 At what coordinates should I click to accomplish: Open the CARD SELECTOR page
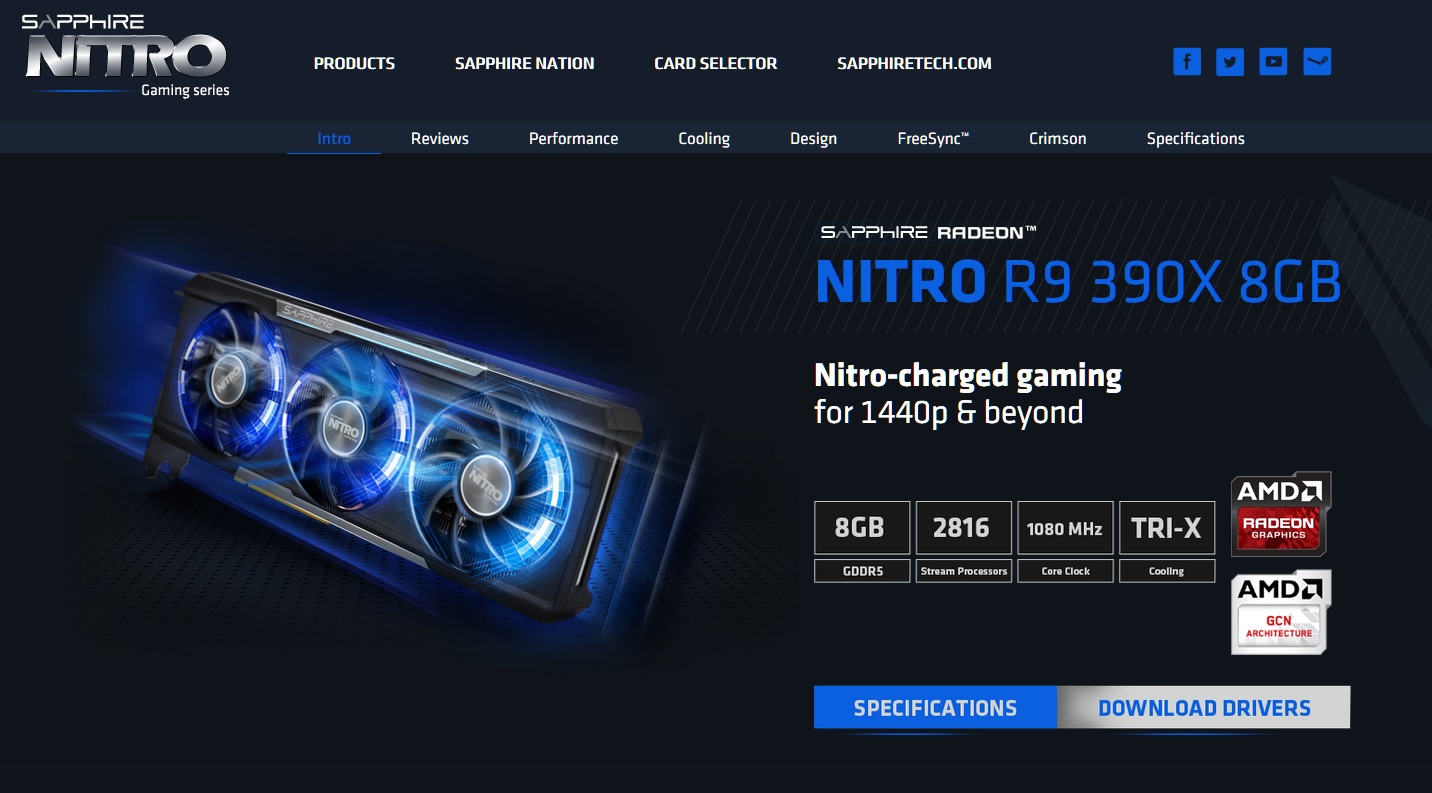(715, 63)
